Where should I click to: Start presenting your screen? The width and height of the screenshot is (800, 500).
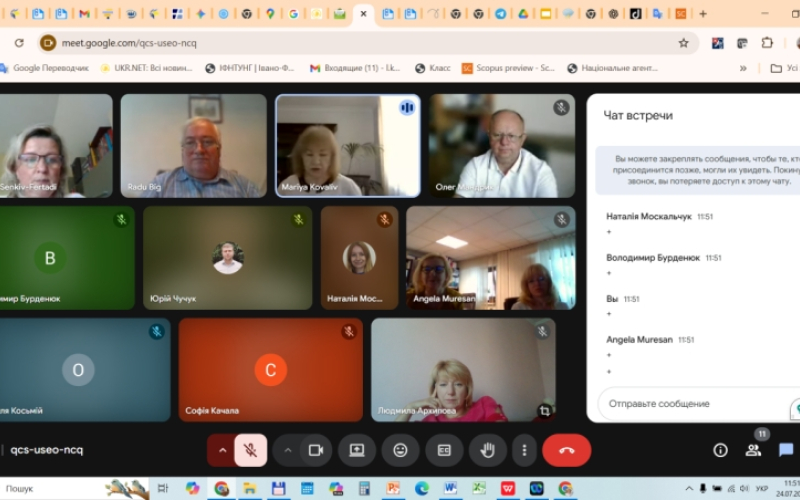(357, 450)
